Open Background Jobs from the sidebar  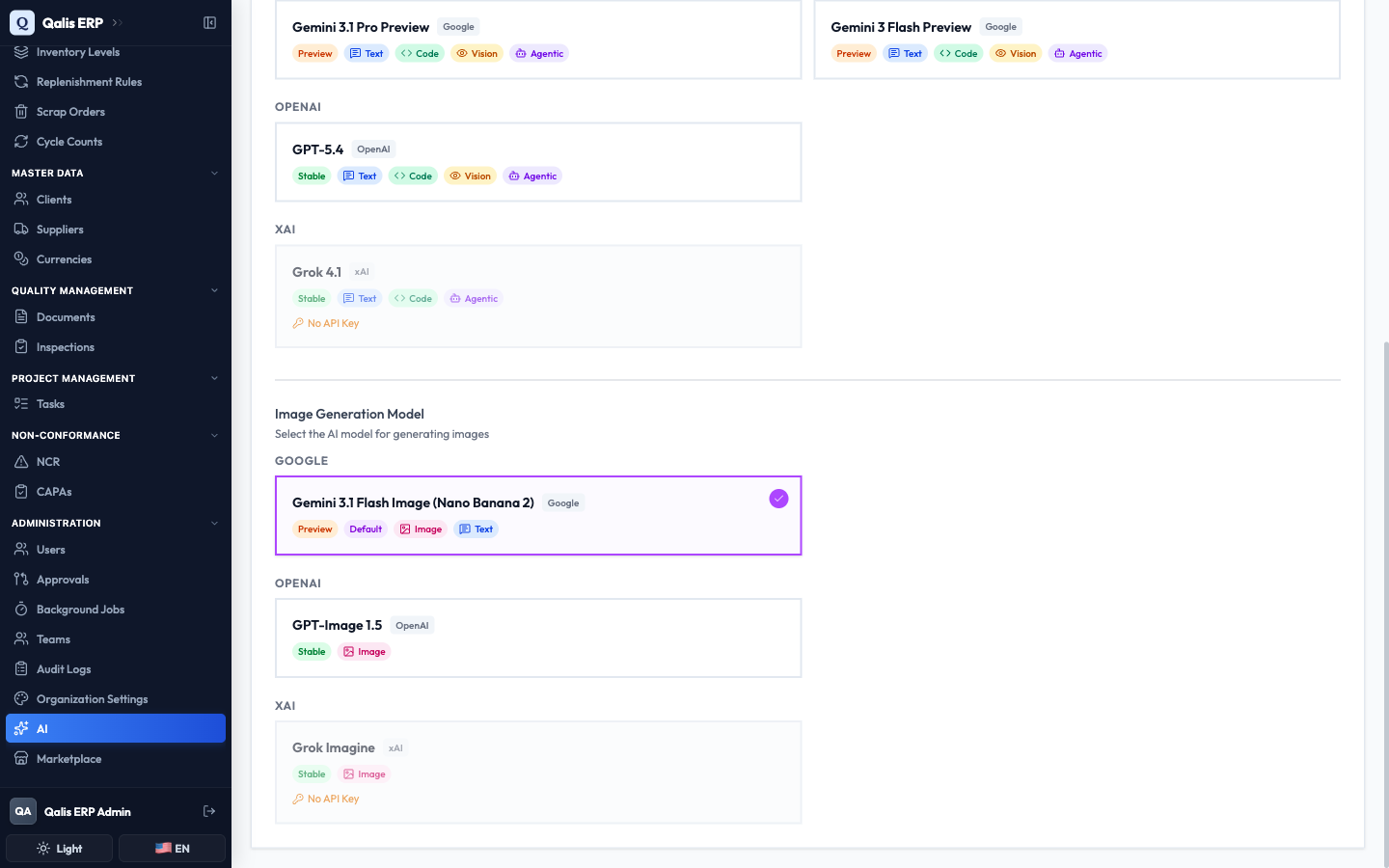116,610
